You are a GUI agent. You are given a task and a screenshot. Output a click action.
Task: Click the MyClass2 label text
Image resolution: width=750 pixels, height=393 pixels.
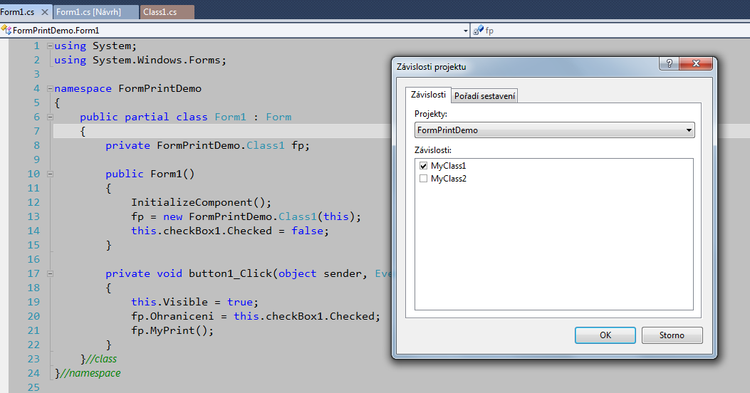[448, 179]
